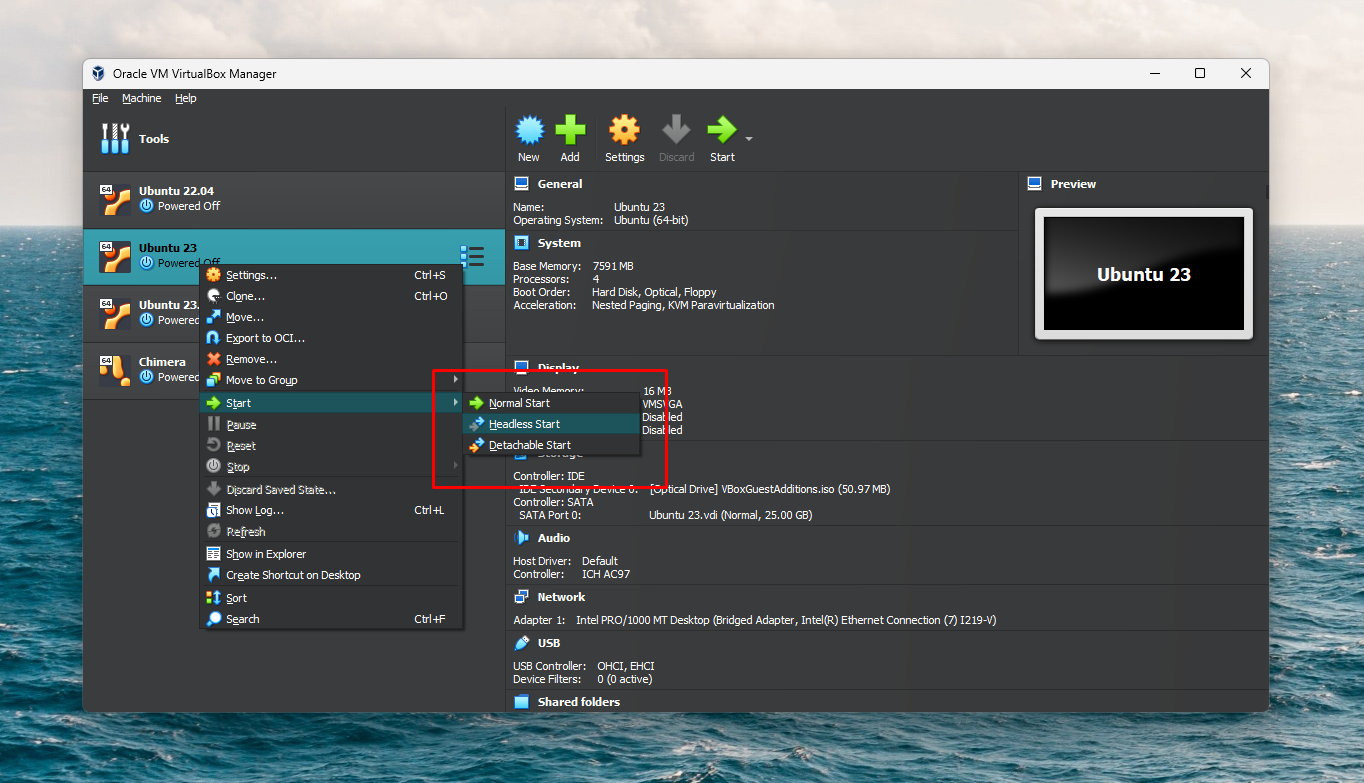Click Pause in the context menu
This screenshot has height=783, width=1364.
331,425
